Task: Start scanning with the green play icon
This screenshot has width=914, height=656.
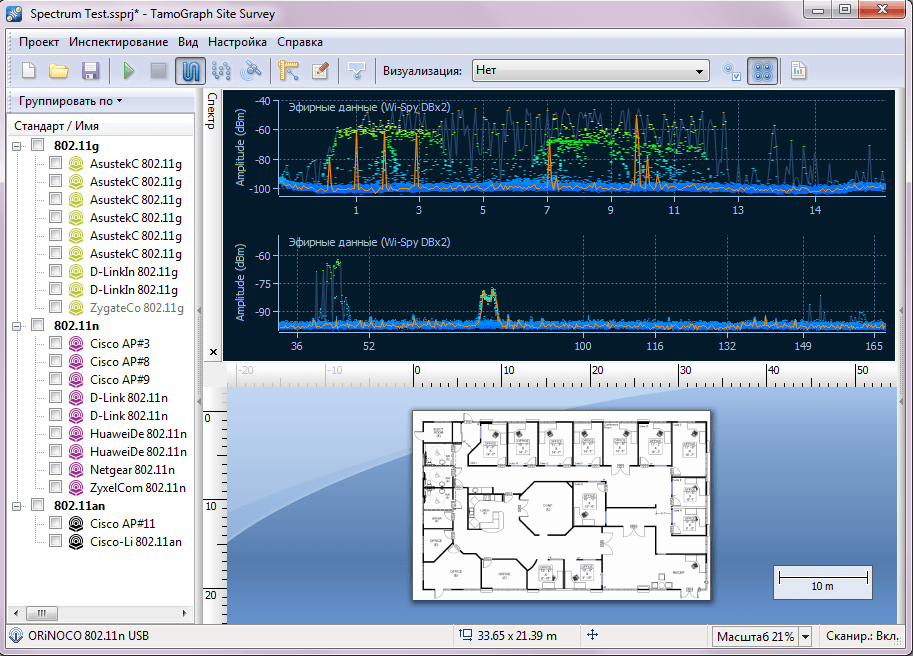Action: coord(128,71)
